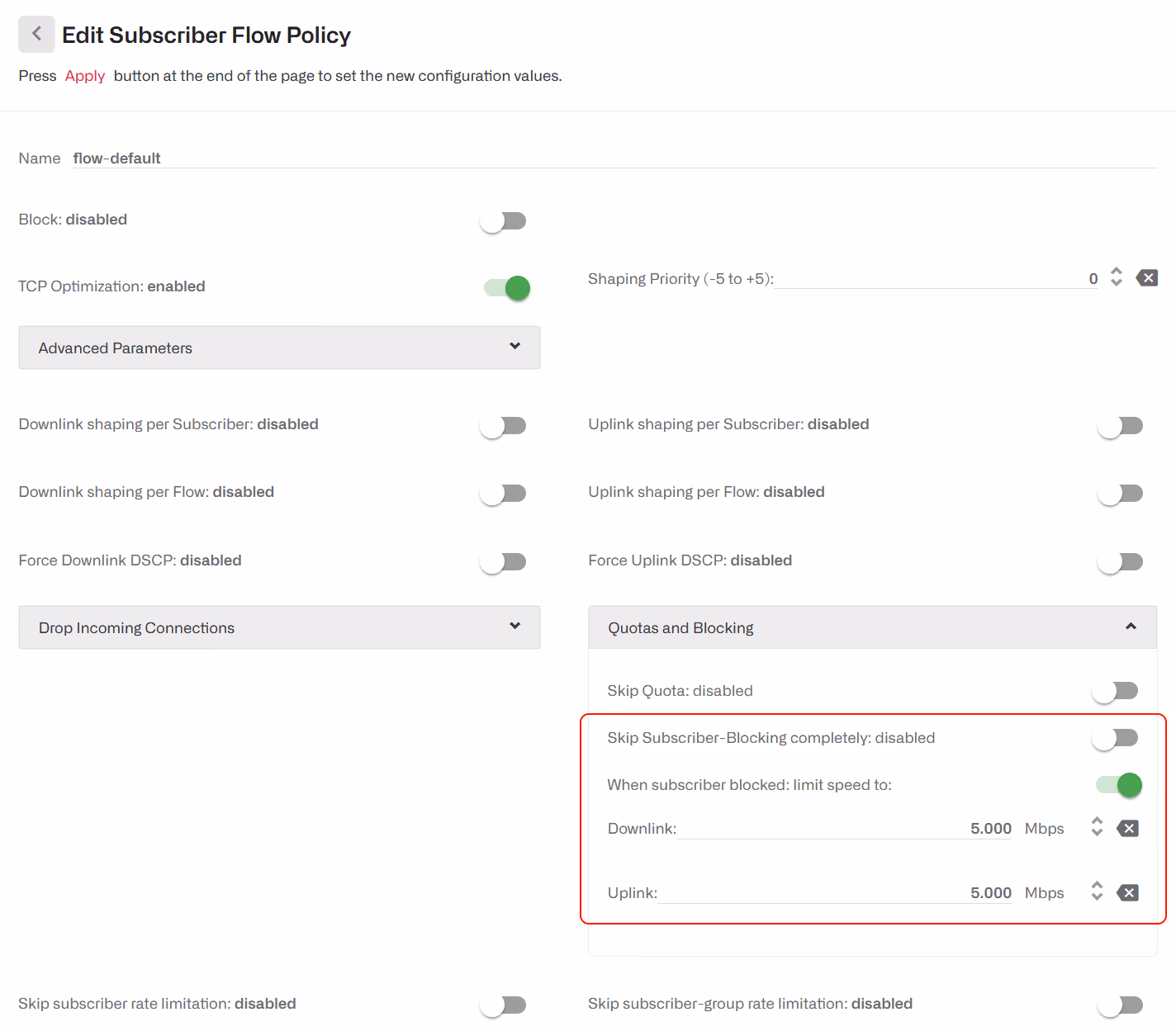
Task: Click the Name field flow-default
Action: click(614, 158)
